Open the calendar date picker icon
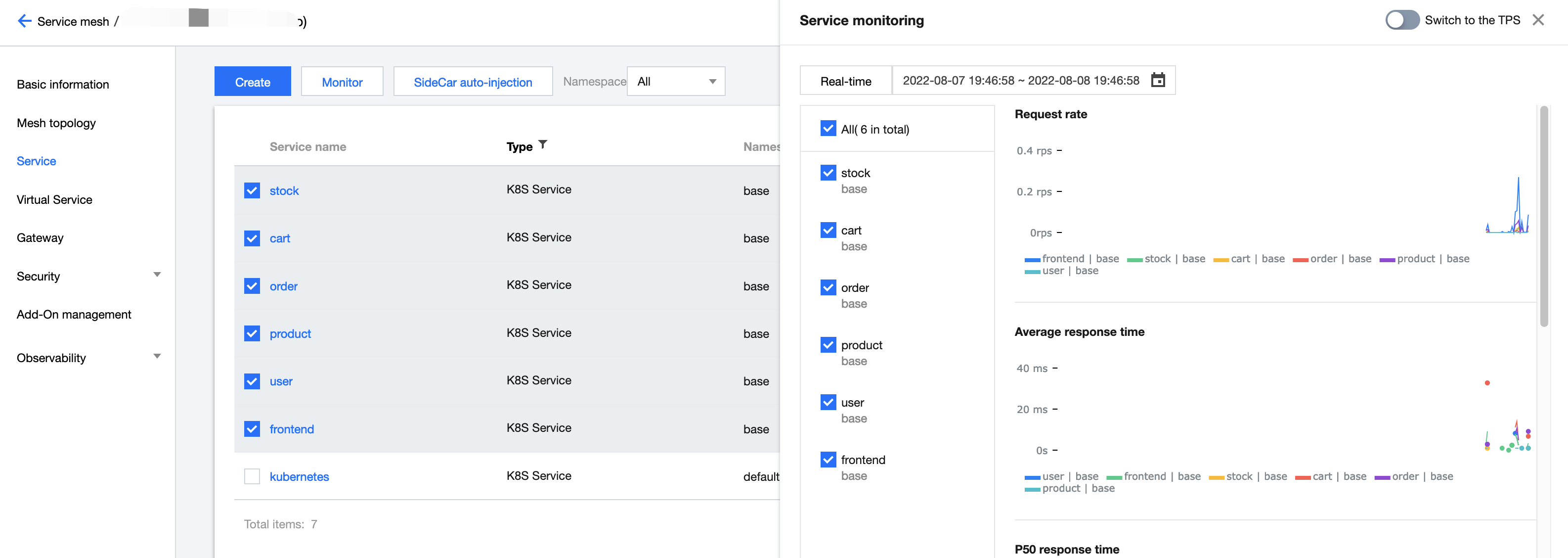1568x558 pixels. (1158, 81)
